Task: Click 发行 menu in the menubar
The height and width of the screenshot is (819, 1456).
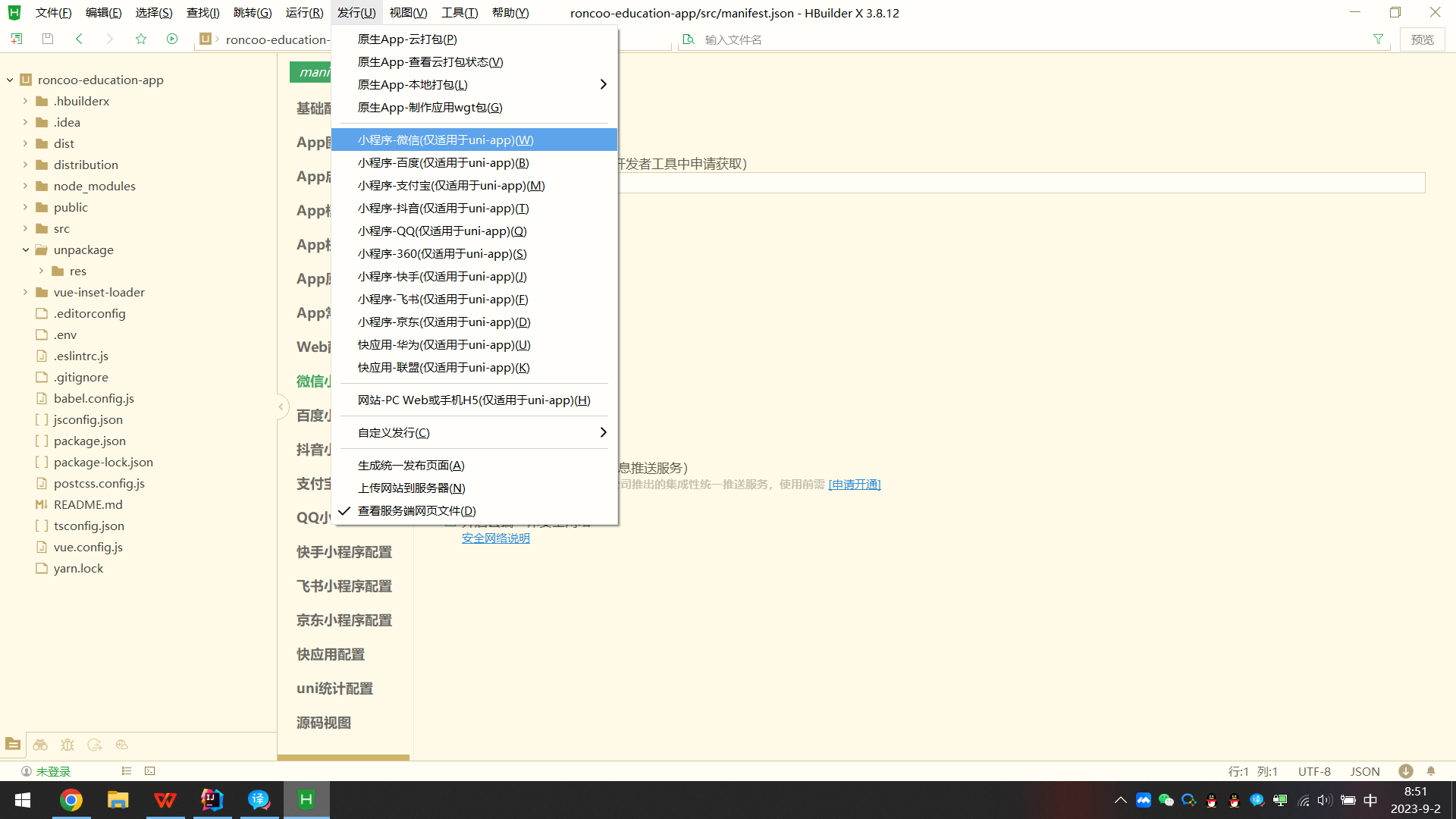Action: (x=357, y=13)
